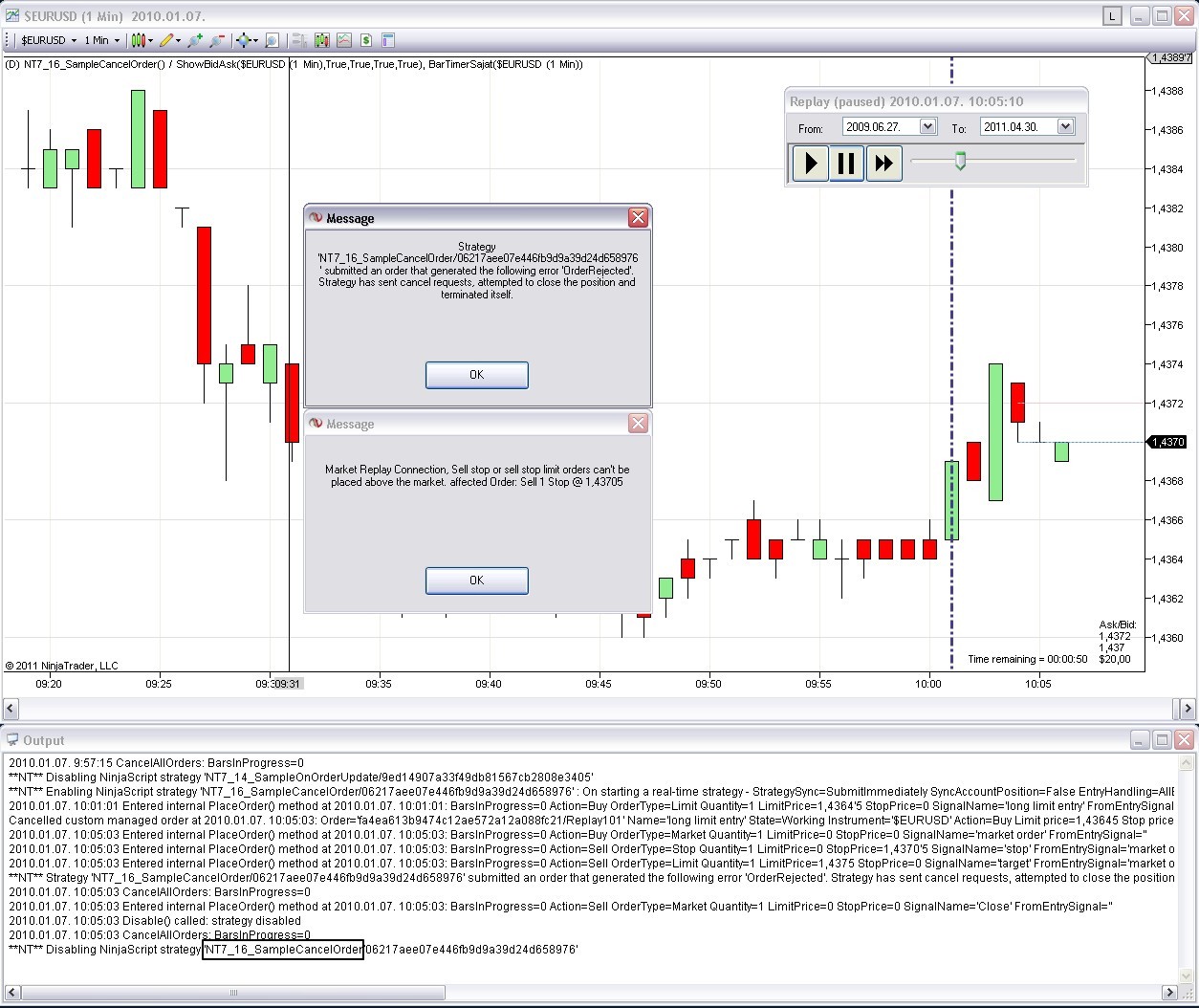This screenshot has height=1008, width=1199.
Task: Click the zoom in magnifier icon
Action: pyautogui.click(x=195, y=40)
